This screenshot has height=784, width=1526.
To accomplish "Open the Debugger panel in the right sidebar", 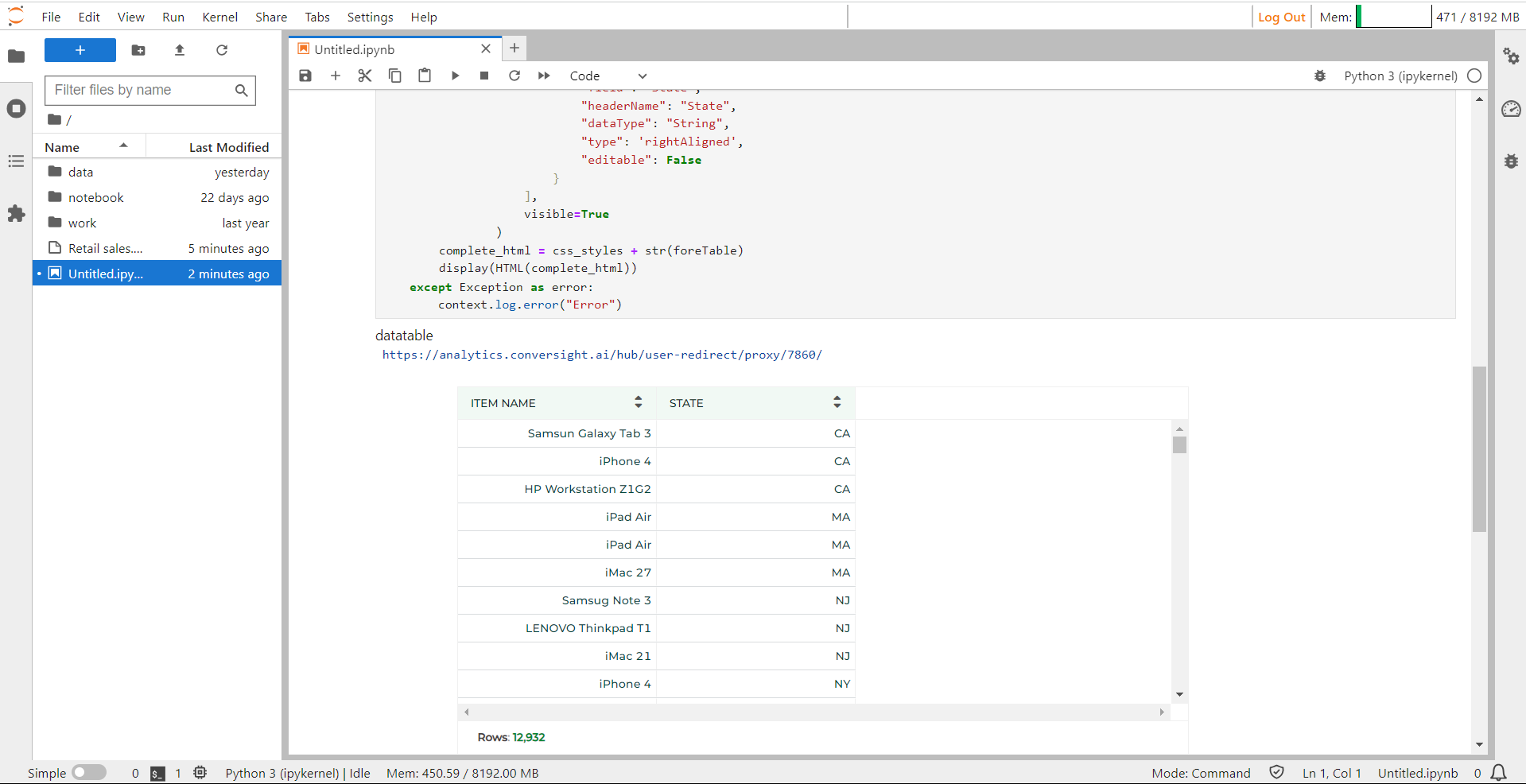I will coord(1511,161).
